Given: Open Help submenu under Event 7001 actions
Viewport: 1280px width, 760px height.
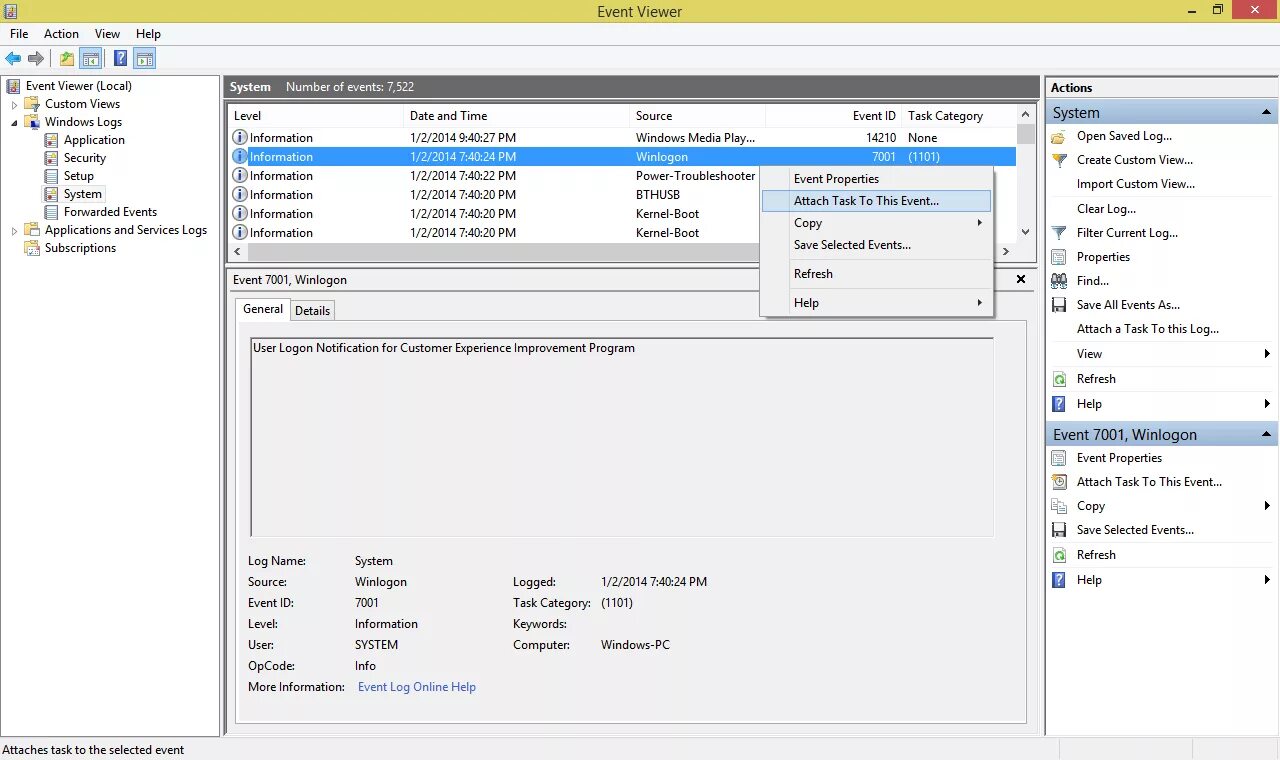Looking at the screenshot, I should tap(1160, 580).
